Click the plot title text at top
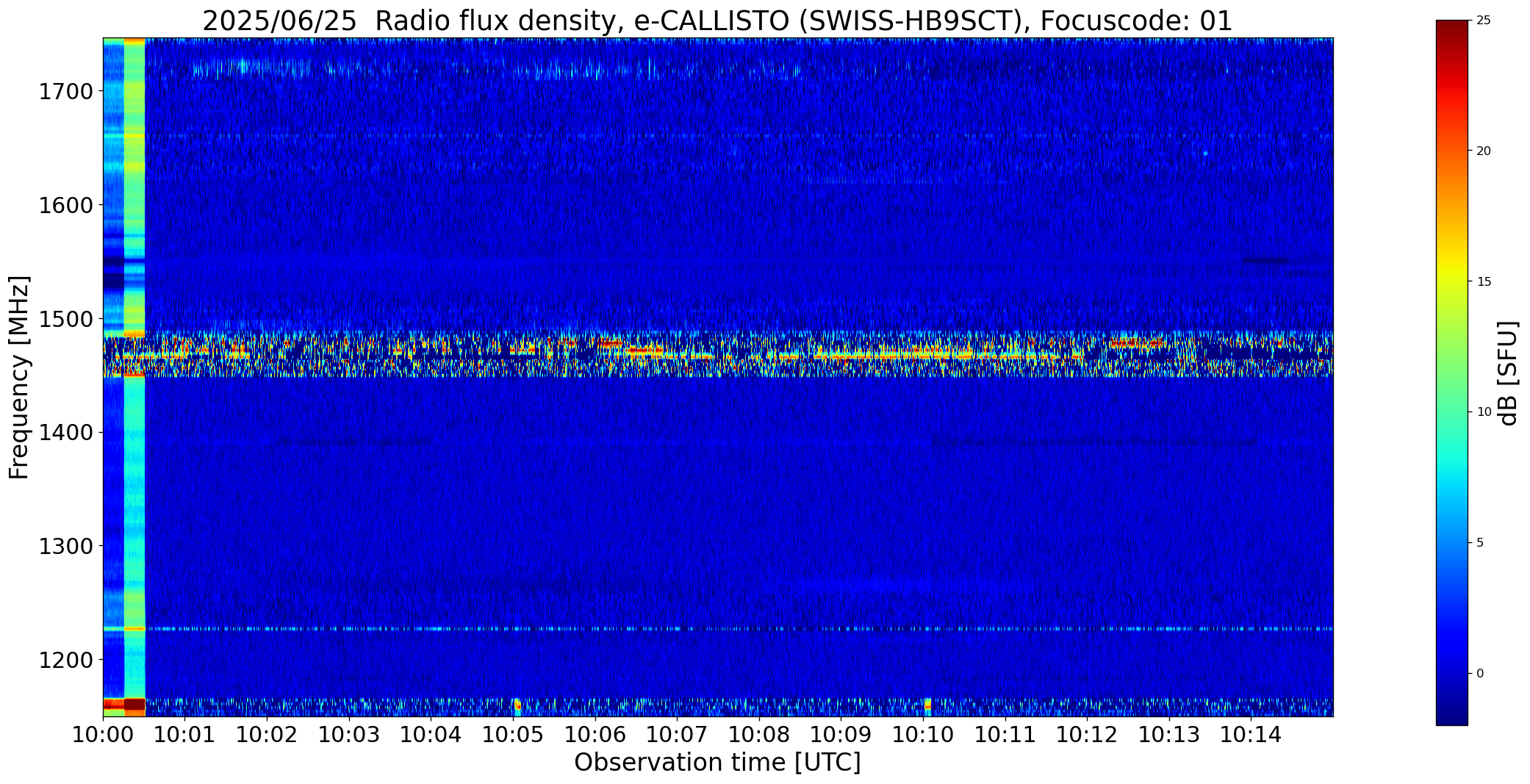Image resolution: width=1530 pixels, height=784 pixels. click(717, 21)
